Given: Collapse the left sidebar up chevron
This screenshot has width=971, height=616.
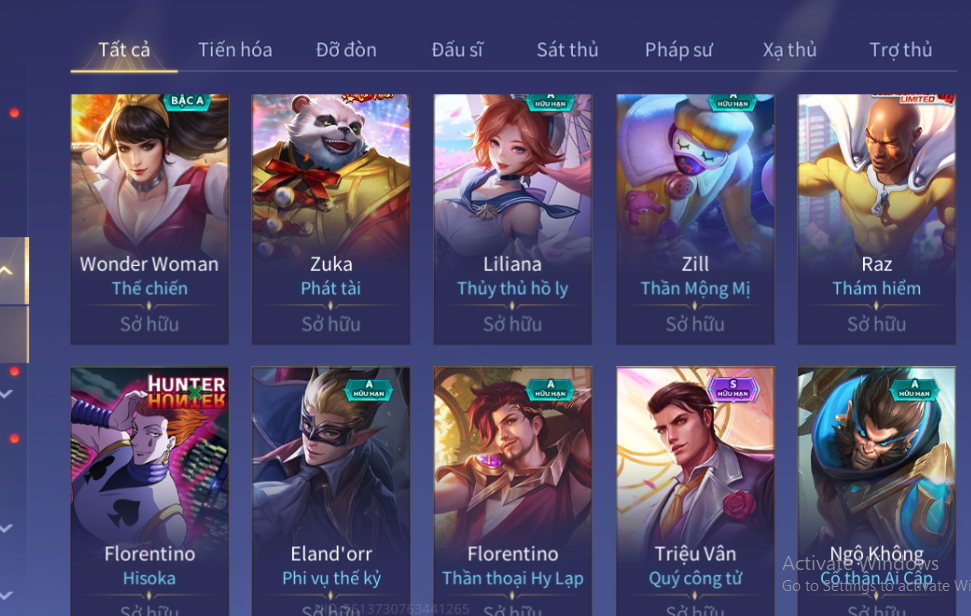Looking at the screenshot, I should [7, 271].
